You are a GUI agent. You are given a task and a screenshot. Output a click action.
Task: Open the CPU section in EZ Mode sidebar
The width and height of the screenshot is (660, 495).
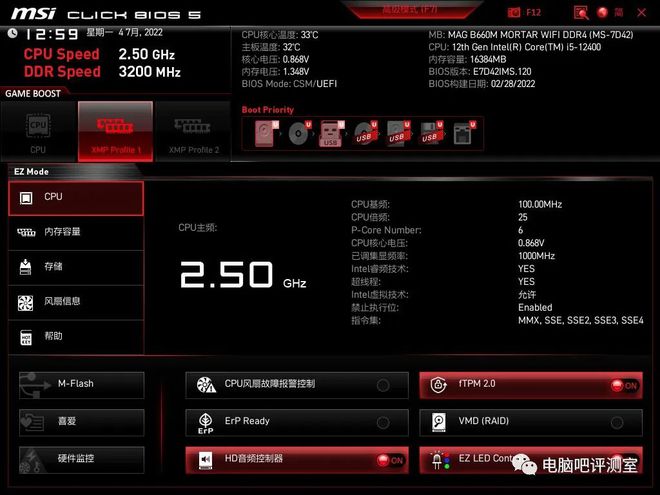pyautogui.click(x=76, y=198)
